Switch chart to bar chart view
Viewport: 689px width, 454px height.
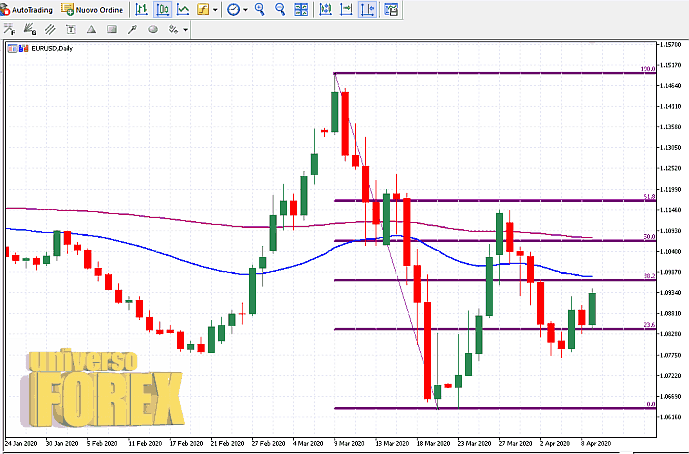(x=142, y=9)
